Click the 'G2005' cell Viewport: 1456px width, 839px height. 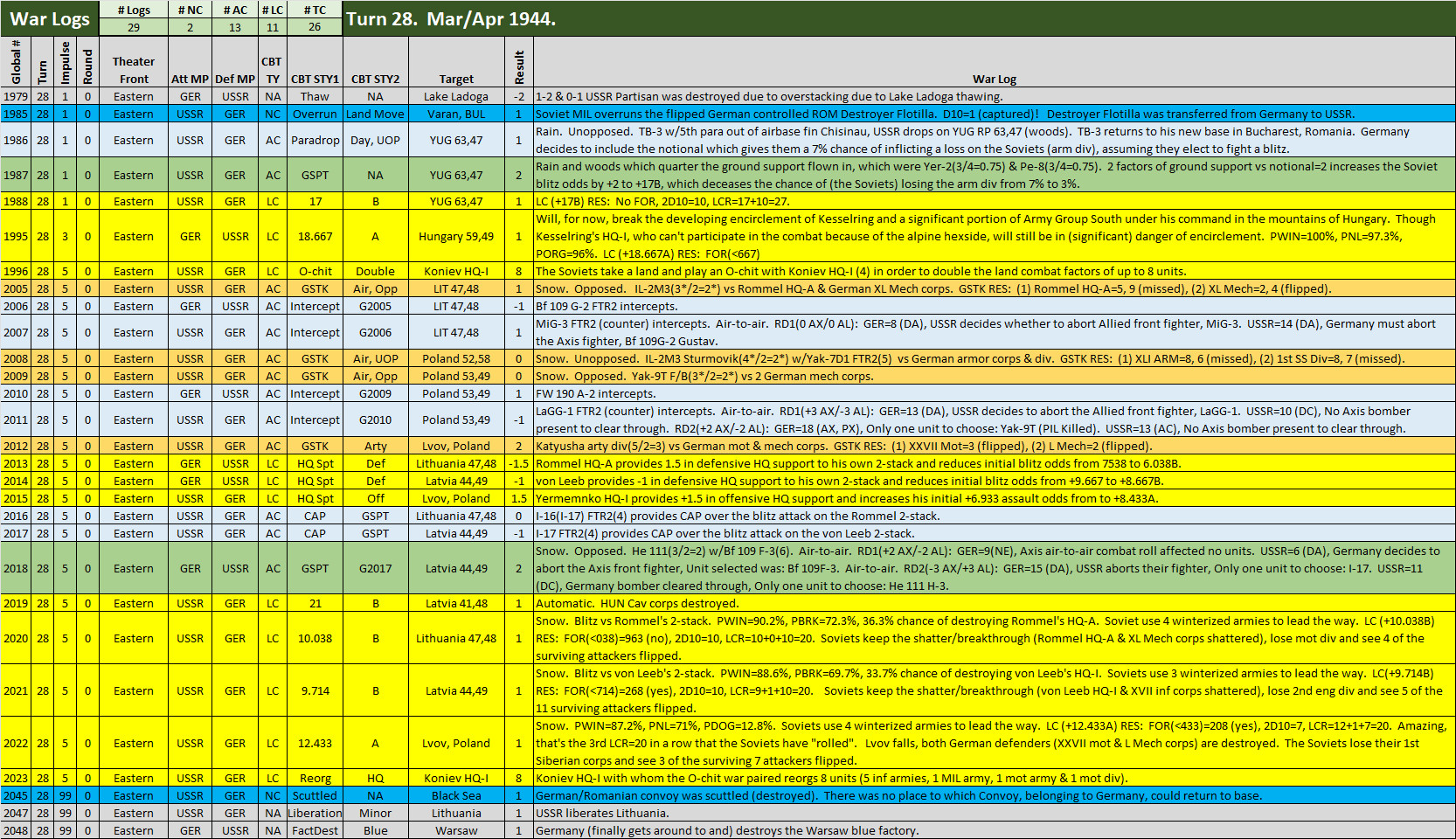[375, 306]
